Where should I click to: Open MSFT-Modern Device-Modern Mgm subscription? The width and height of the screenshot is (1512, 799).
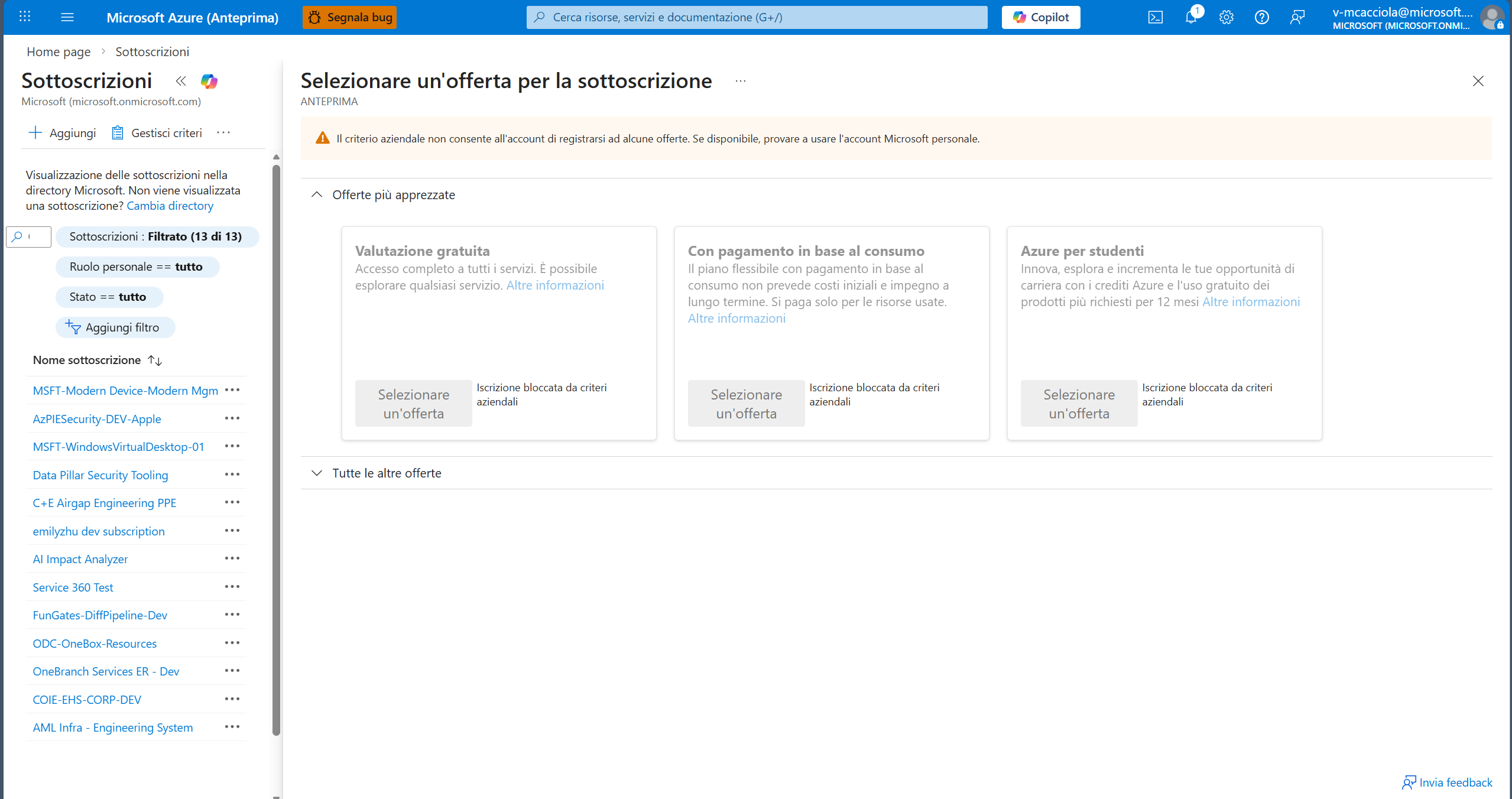[x=125, y=391]
